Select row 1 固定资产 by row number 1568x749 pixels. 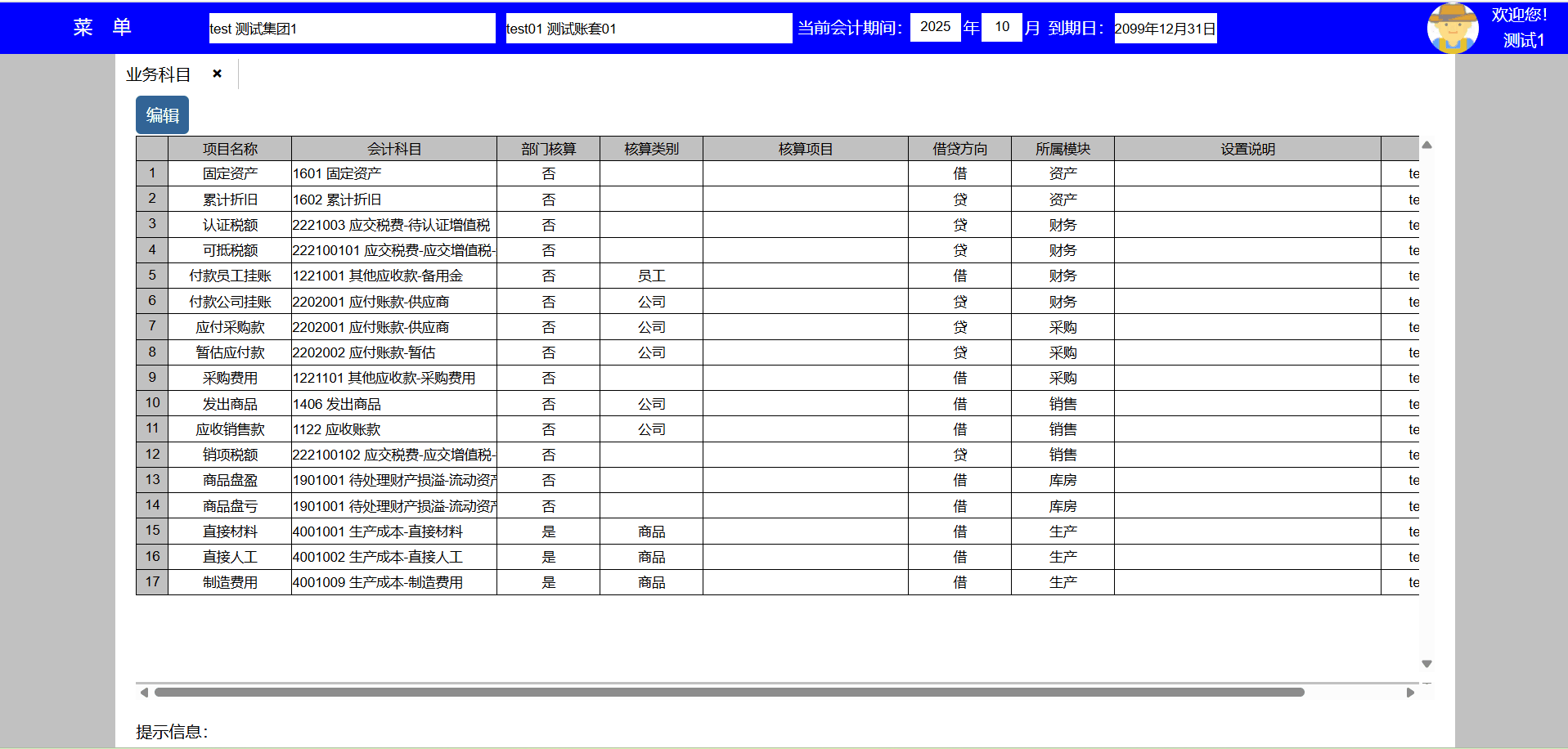152,173
